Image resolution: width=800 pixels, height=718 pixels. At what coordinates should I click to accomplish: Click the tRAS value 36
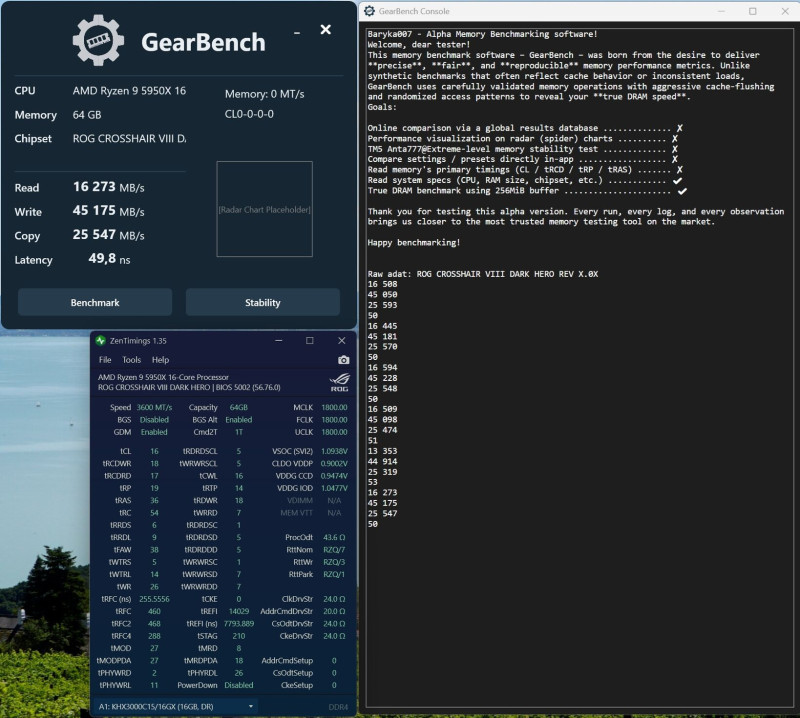[x=154, y=500]
